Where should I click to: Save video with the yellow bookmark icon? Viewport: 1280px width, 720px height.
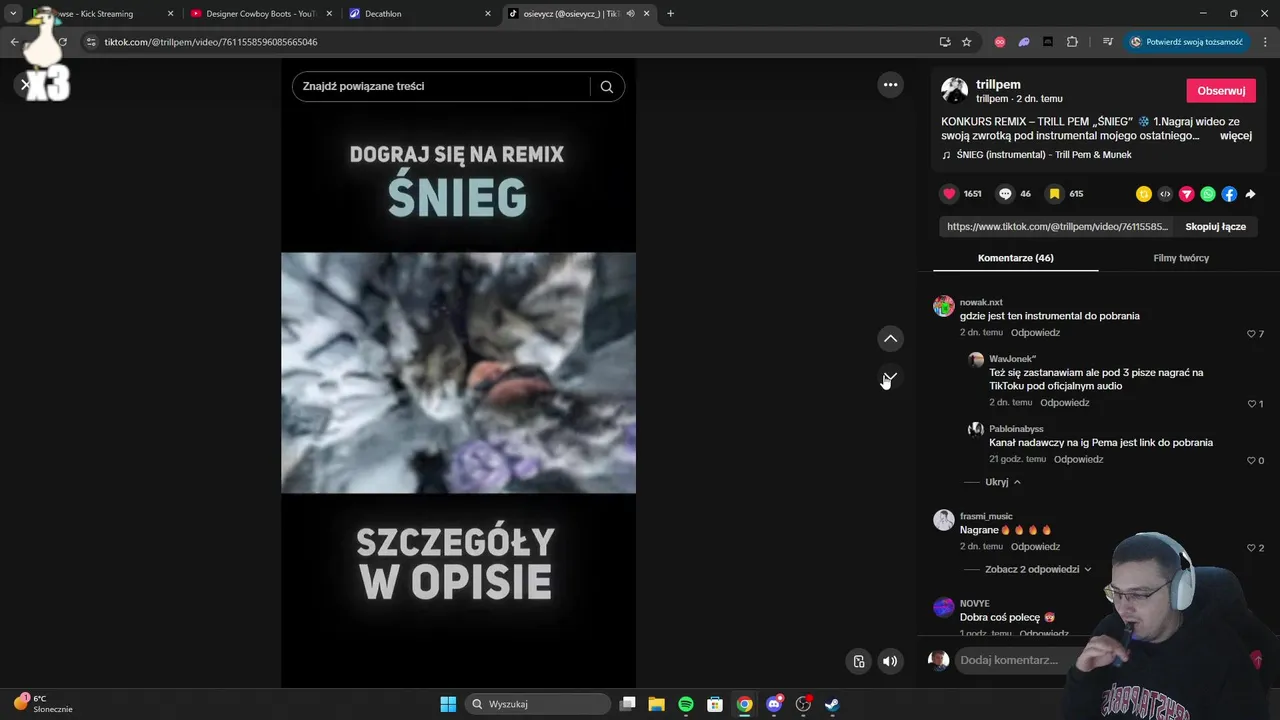(1054, 194)
